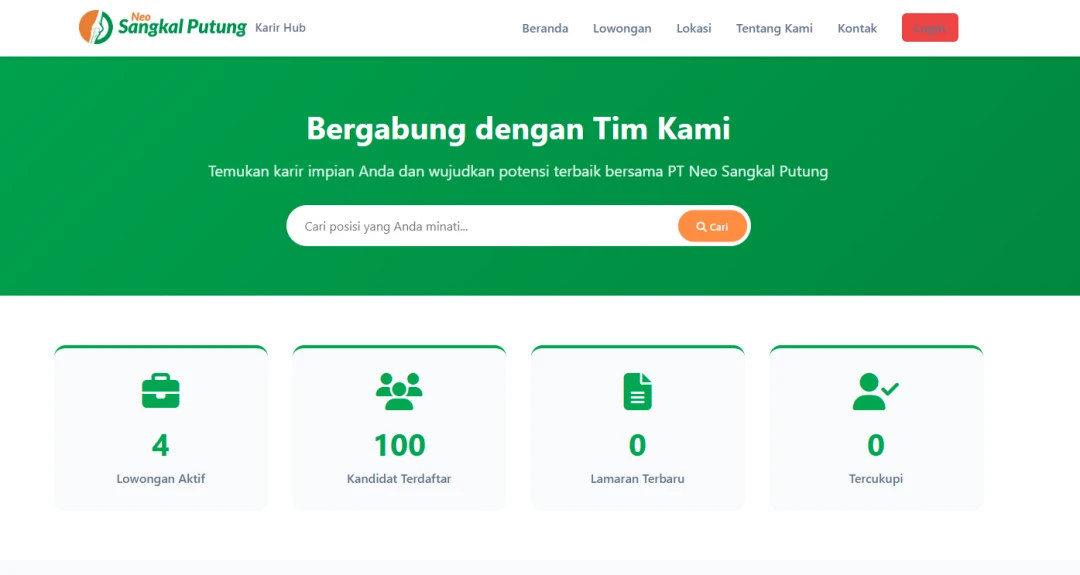
Task: Open the Beranda menu item
Action: tap(545, 28)
